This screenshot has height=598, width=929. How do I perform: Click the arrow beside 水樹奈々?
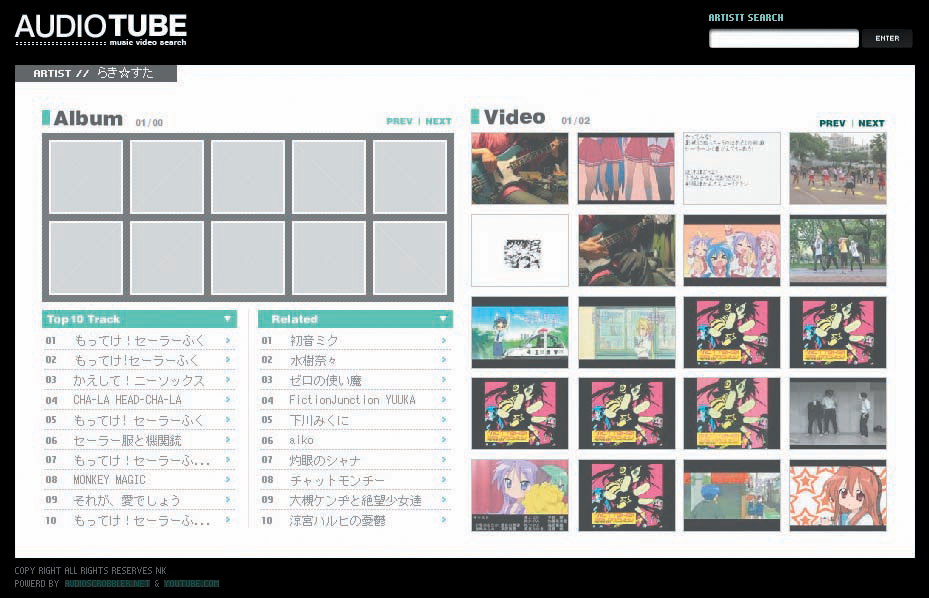click(x=444, y=360)
